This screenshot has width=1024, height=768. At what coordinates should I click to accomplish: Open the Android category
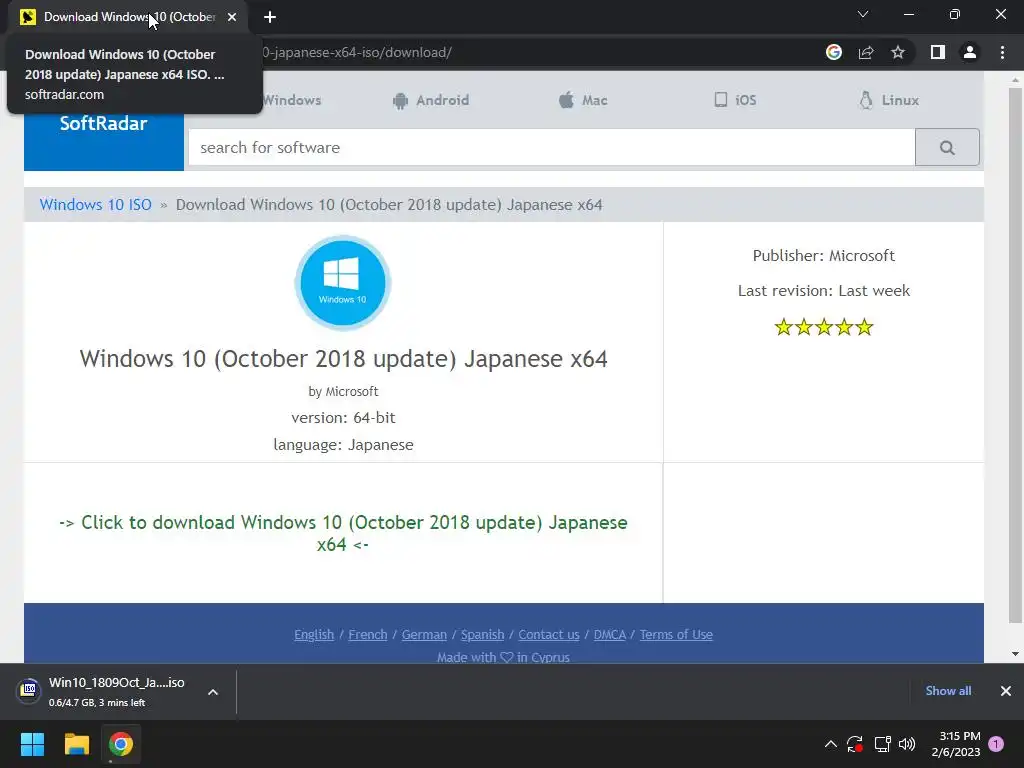pos(431,101)
